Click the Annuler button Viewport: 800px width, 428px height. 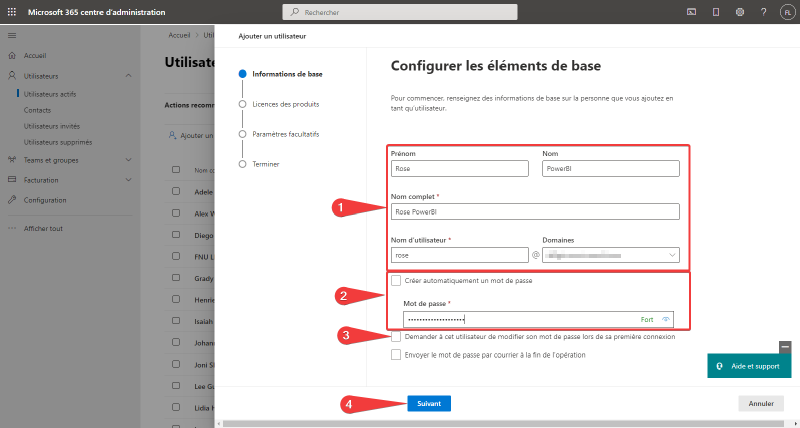pos(761,404)
